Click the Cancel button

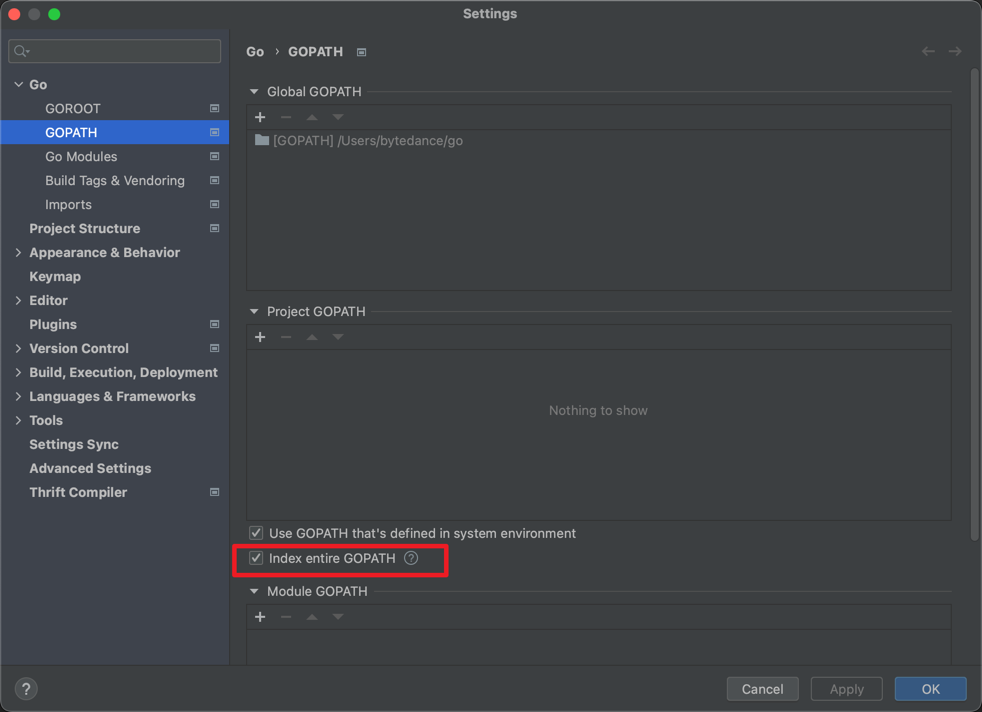point(762,689)
